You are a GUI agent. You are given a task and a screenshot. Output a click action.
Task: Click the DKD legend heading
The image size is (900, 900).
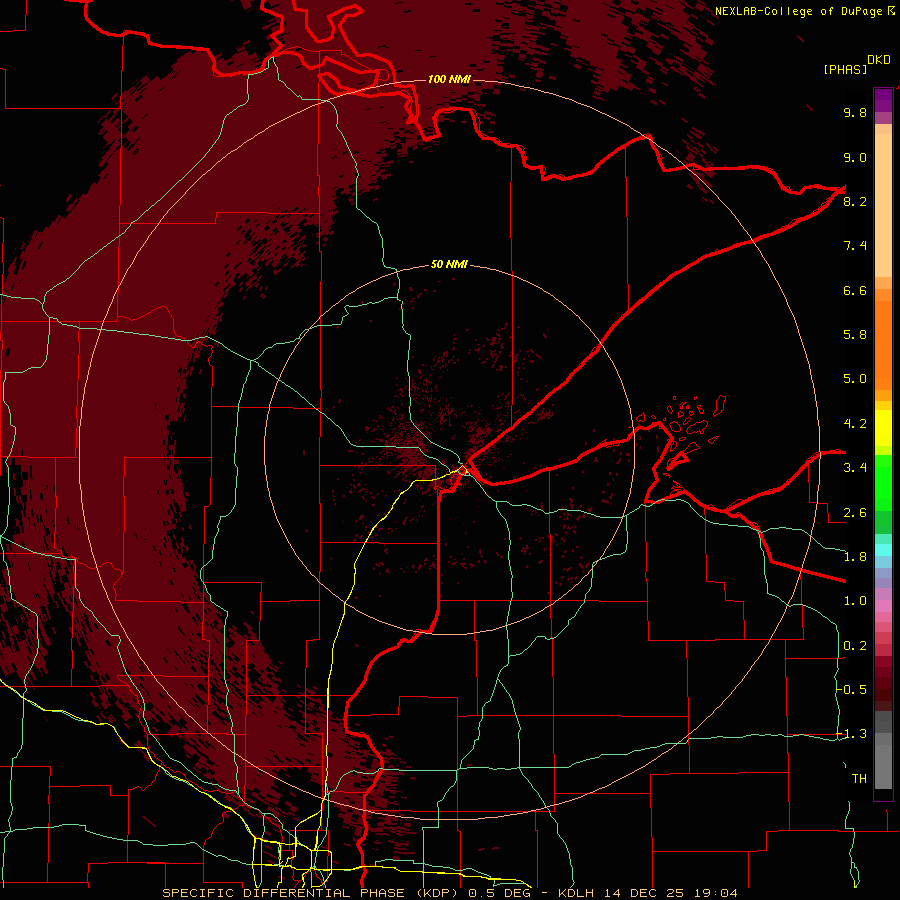(x=879, y=60)
